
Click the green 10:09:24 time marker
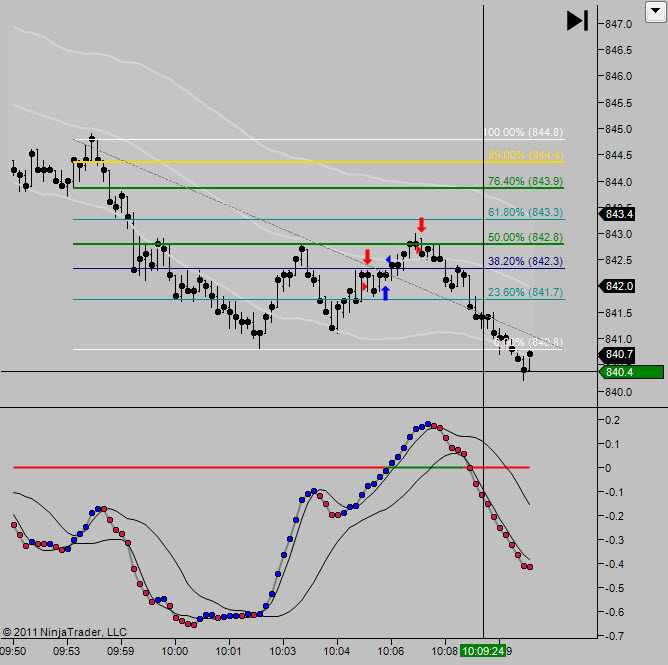click(x=483, y=651)
